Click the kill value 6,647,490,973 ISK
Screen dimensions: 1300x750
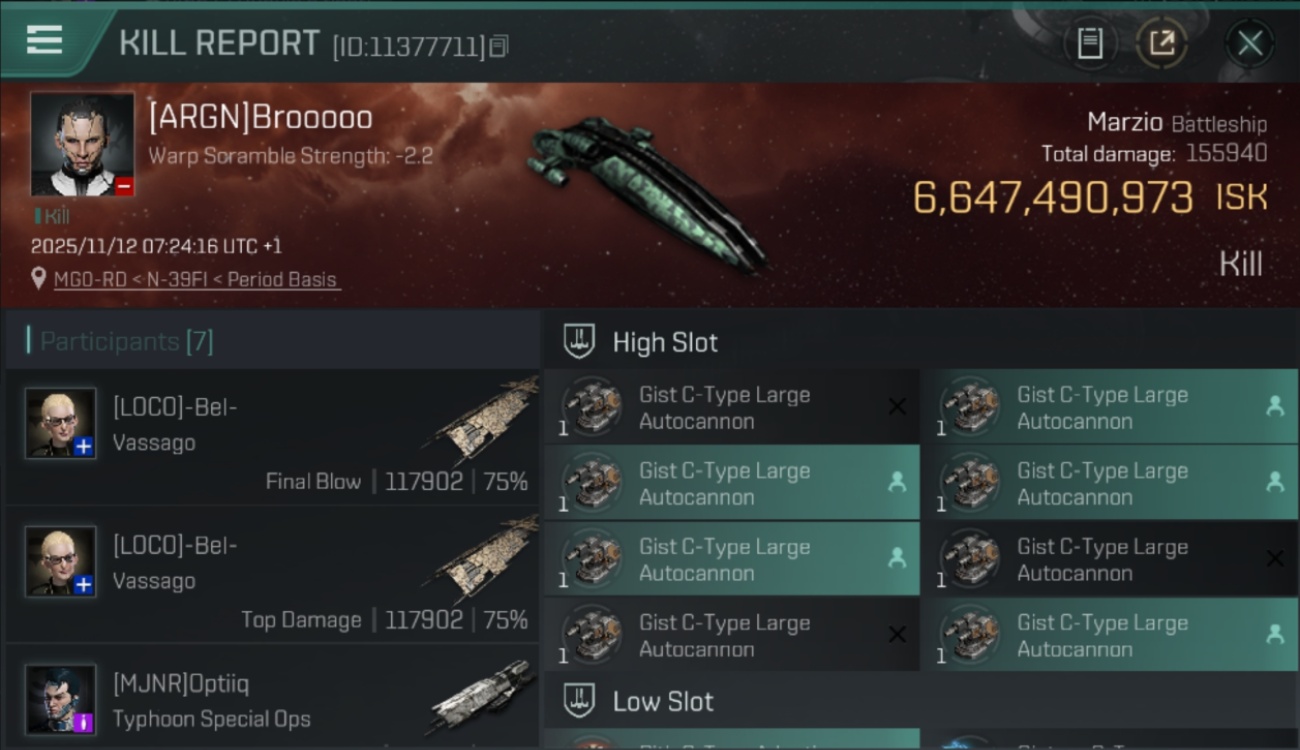(1089, 198)
